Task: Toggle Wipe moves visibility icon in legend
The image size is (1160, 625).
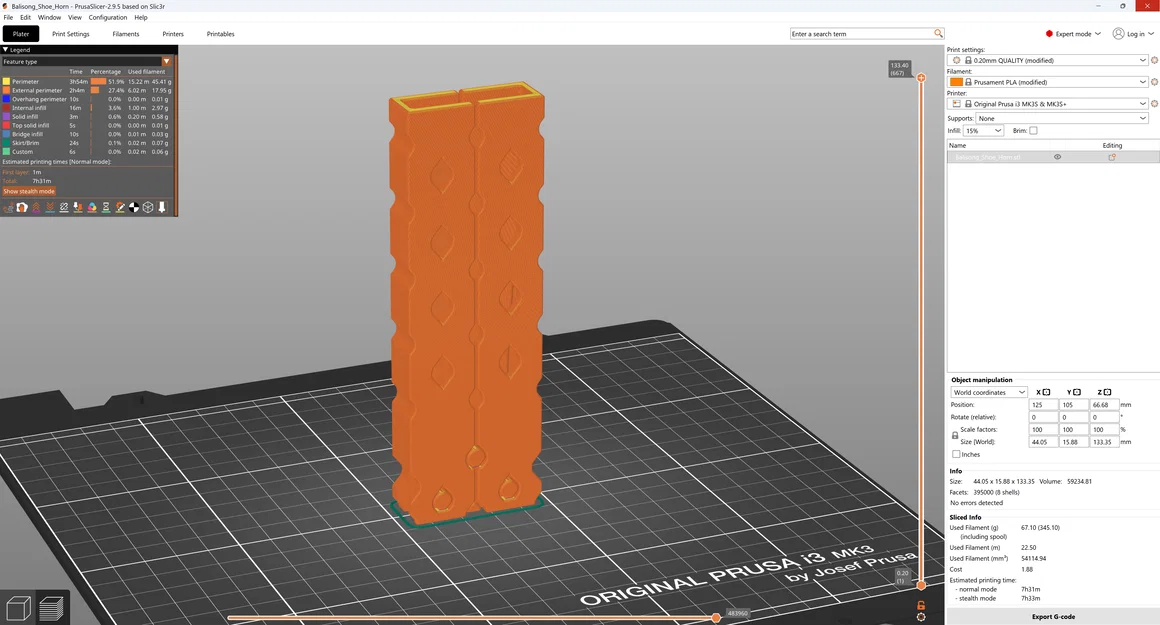Action: (x=21, y=208)
